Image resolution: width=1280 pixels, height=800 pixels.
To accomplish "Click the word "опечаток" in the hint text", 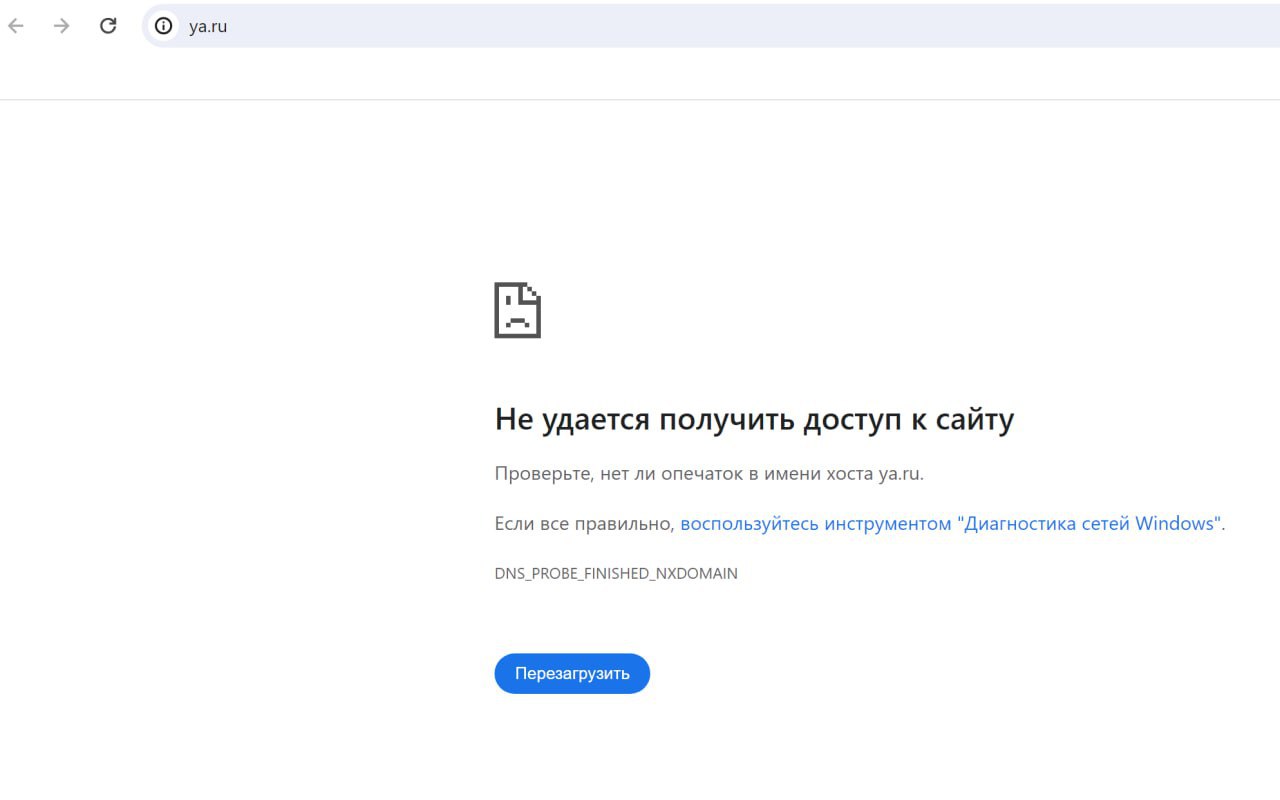I will coord(702,473).
